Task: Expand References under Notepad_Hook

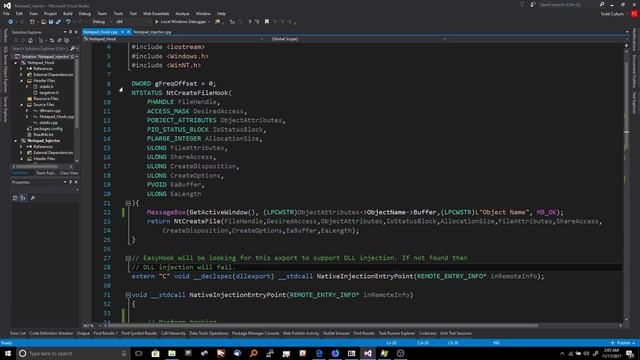Action: 21,69
